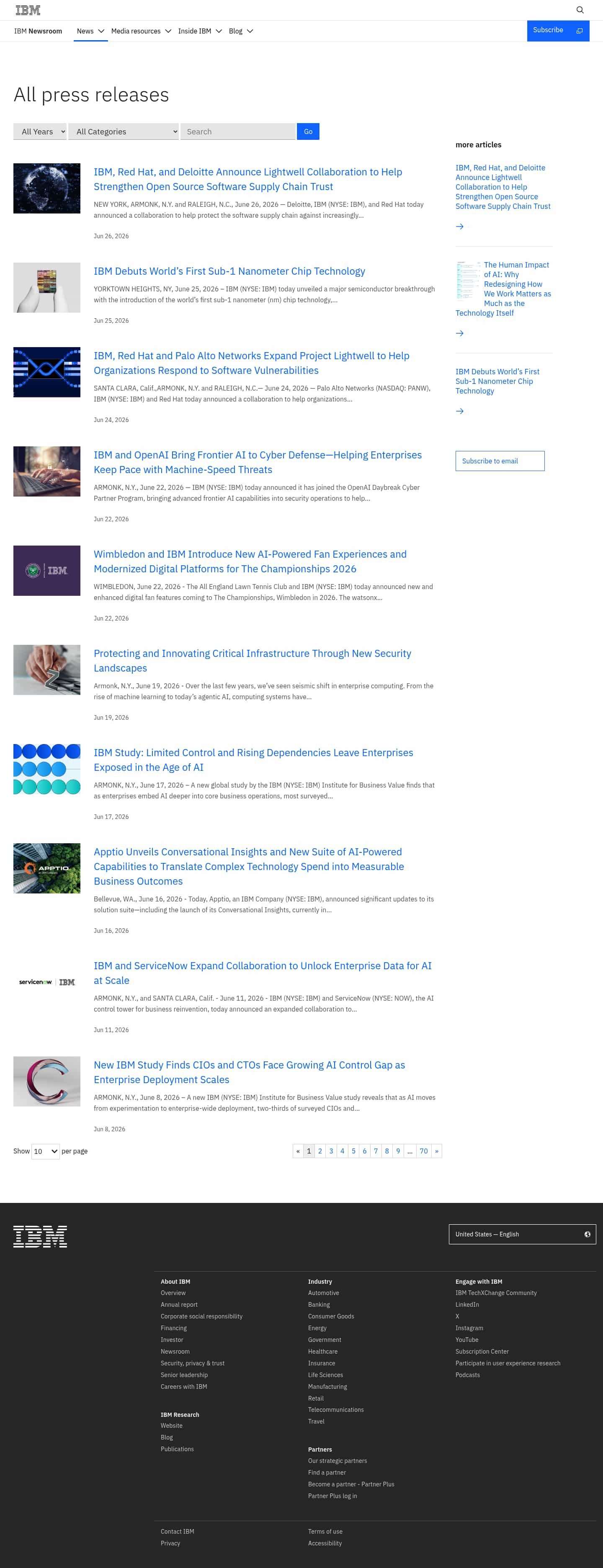Open the Publications link under IBM Research

coord(177,1449)
